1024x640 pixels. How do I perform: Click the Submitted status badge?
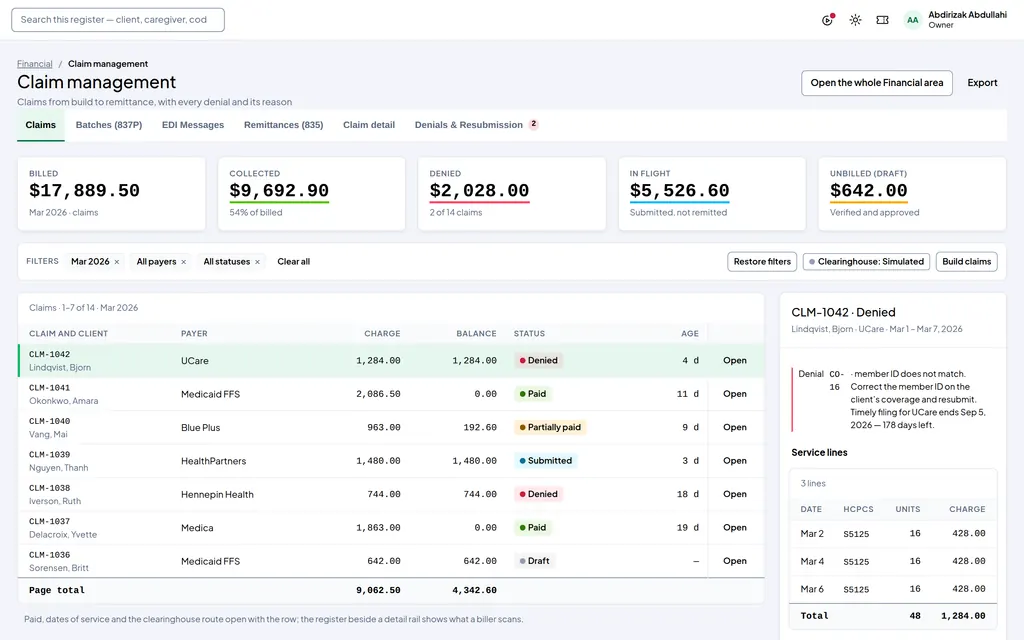tap(545, 460)
